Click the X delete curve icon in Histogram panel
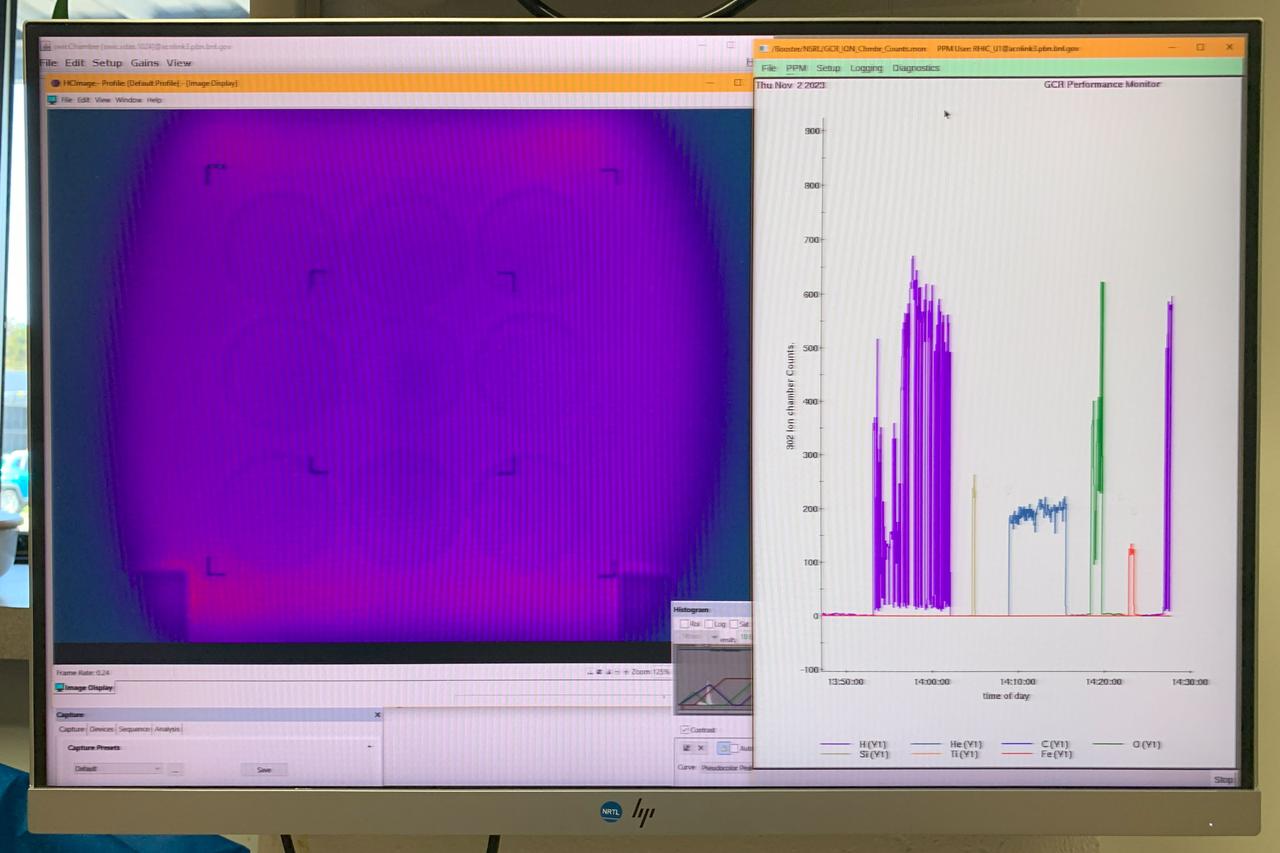This screenshot has height=853, width=1280. click(701, 747)
